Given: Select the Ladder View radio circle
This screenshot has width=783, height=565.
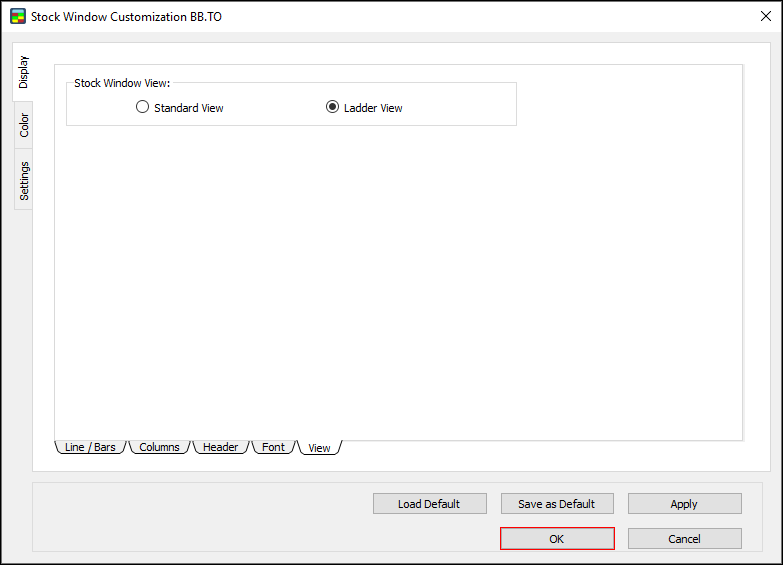Looking at the screenshot, I should pos(332,108).
